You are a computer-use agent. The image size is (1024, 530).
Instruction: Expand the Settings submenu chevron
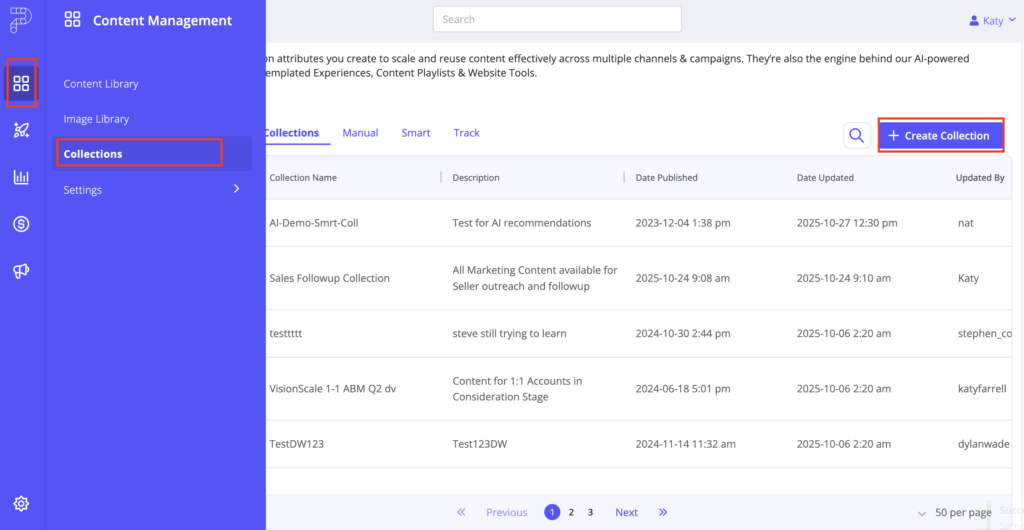pos(237,189)
